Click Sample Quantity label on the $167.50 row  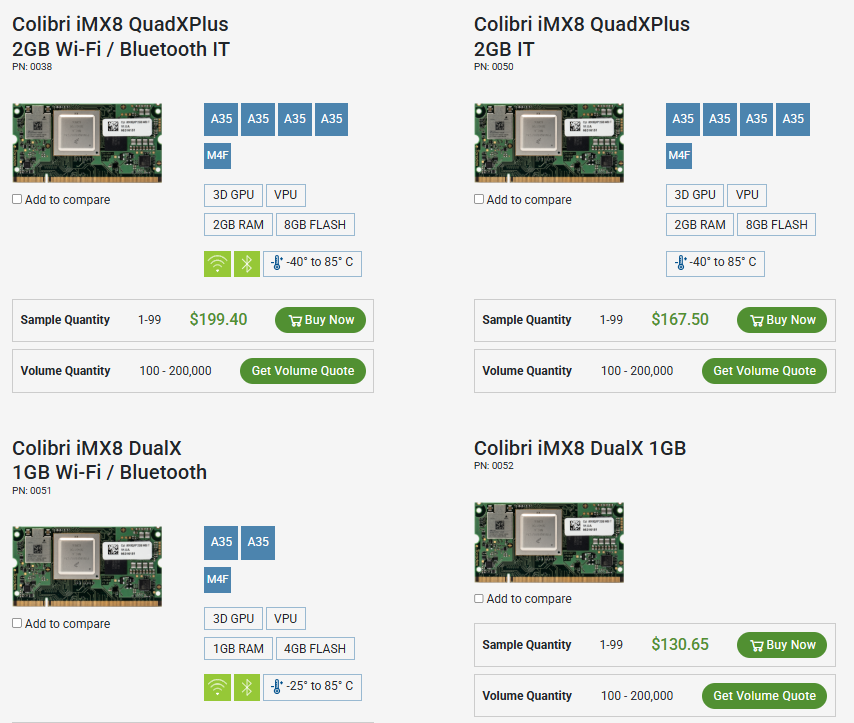(527, 320)
